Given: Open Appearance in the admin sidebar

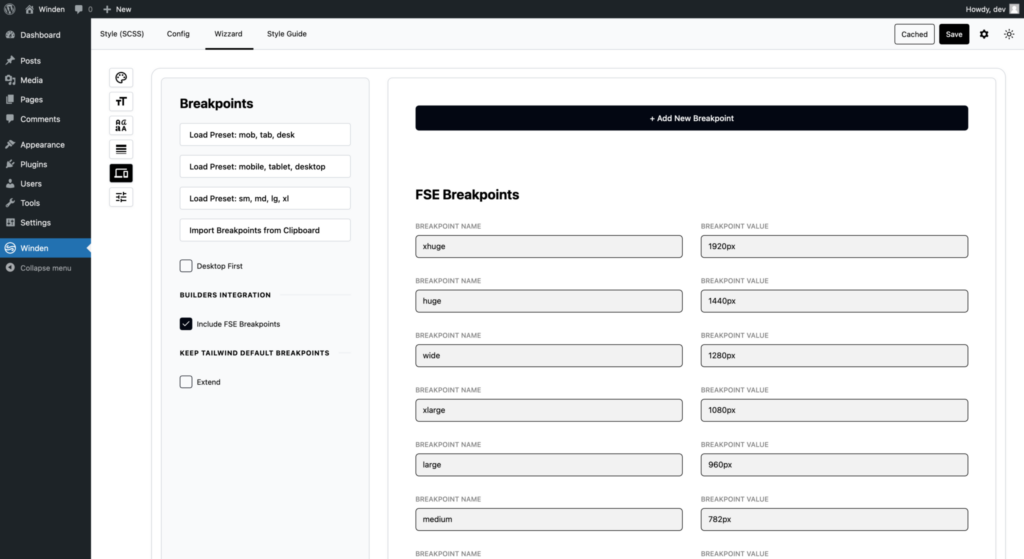Looking at the screenshot, I should point(42,145).
